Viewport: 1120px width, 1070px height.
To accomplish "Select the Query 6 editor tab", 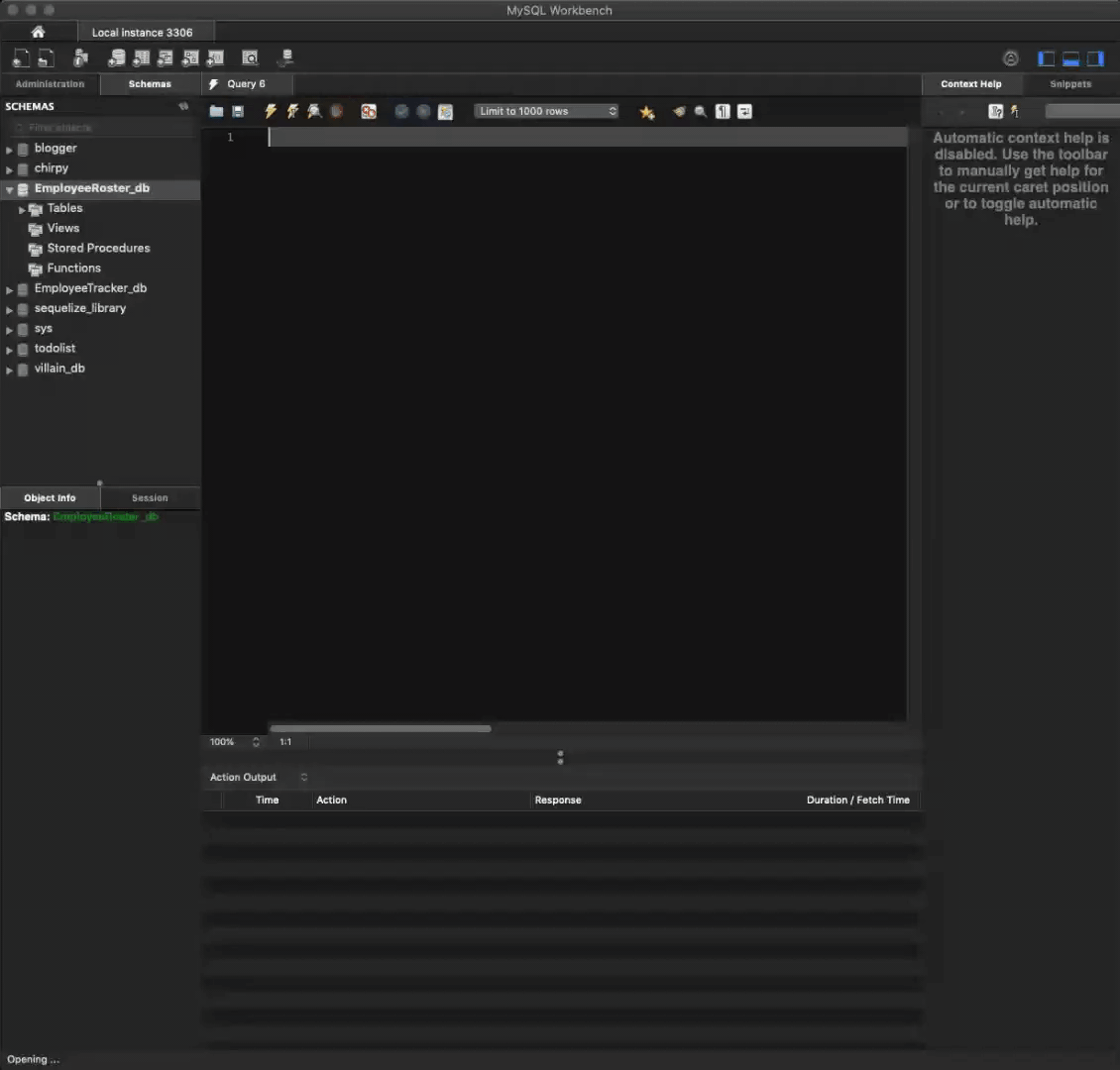I will click(x=247, y=84).
